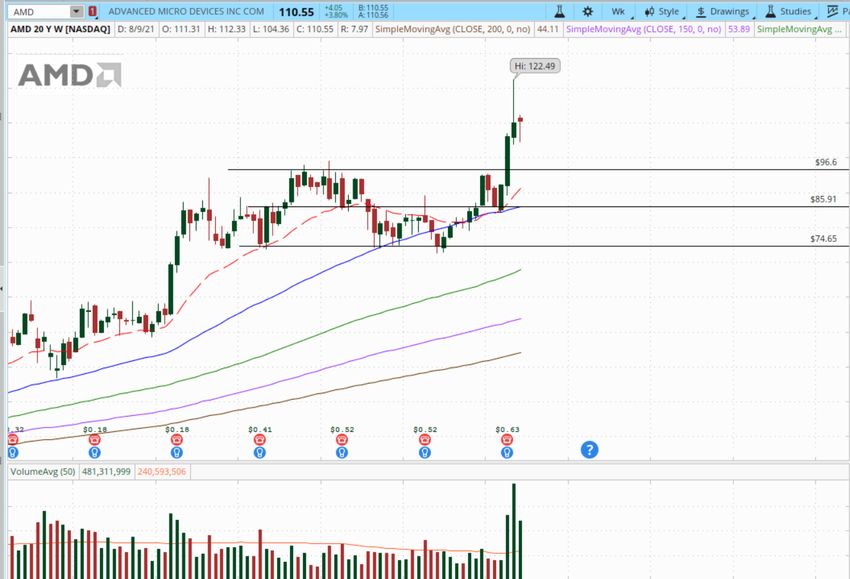
Task: Open chart settings gear icon
Action: click(x=588, y=11)
